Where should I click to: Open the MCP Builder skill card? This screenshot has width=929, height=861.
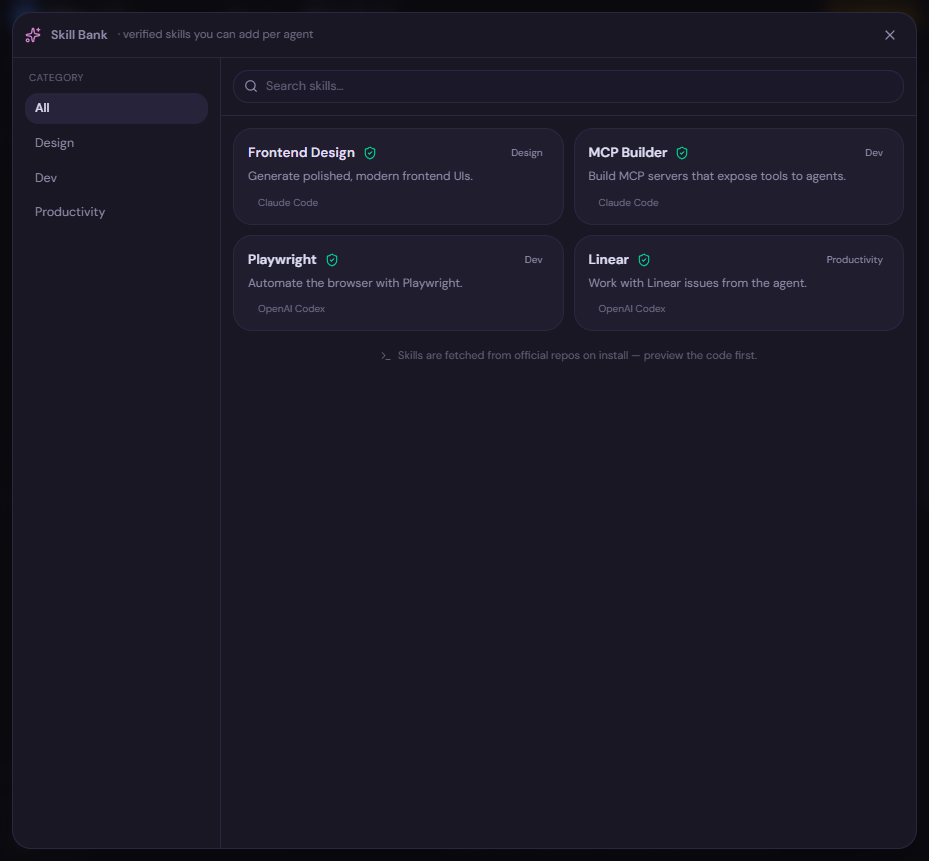[738, 177]
